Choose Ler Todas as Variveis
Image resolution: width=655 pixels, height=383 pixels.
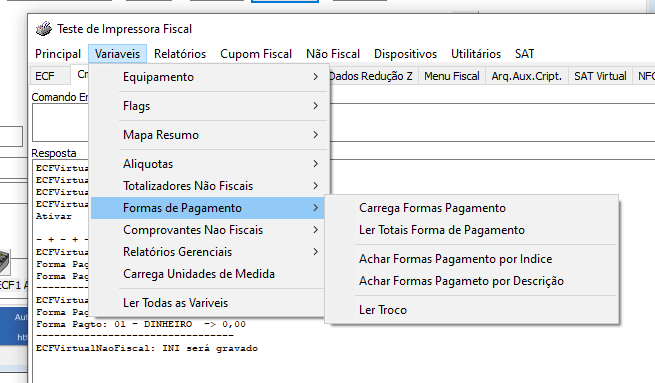[208, 303]
